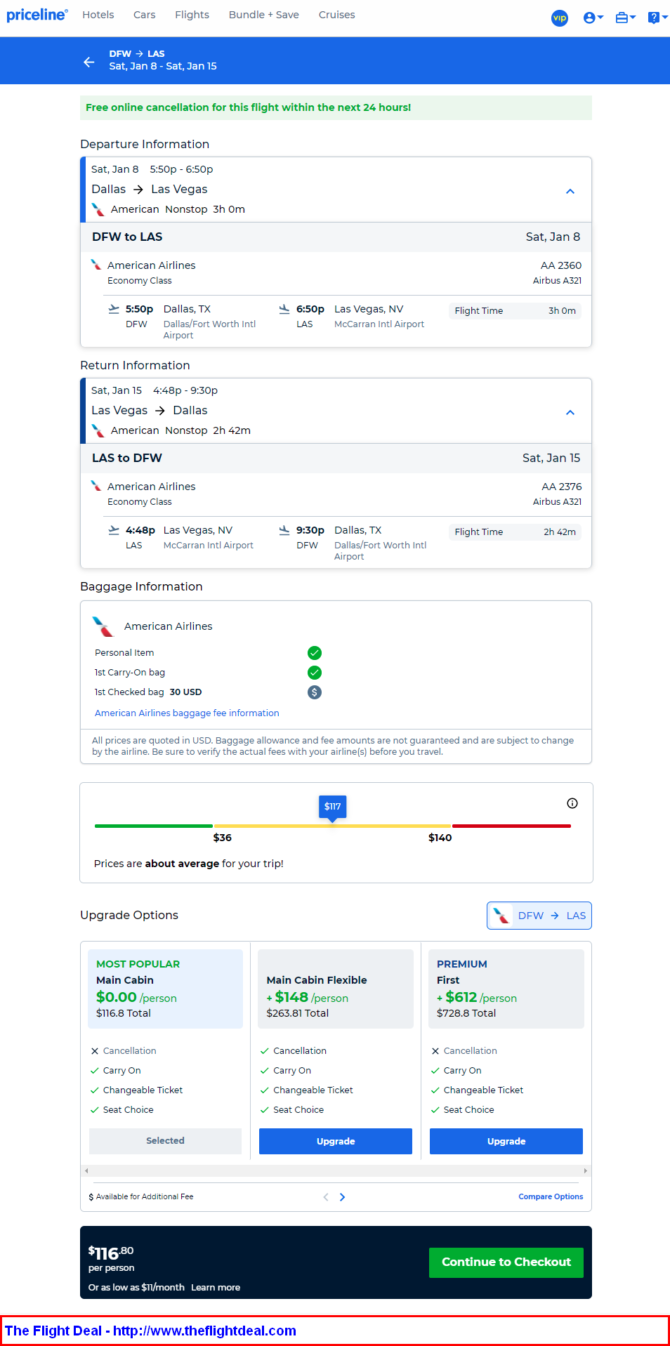Upgrade to Main Cabin Flexible

click(x=336, y=1141)
